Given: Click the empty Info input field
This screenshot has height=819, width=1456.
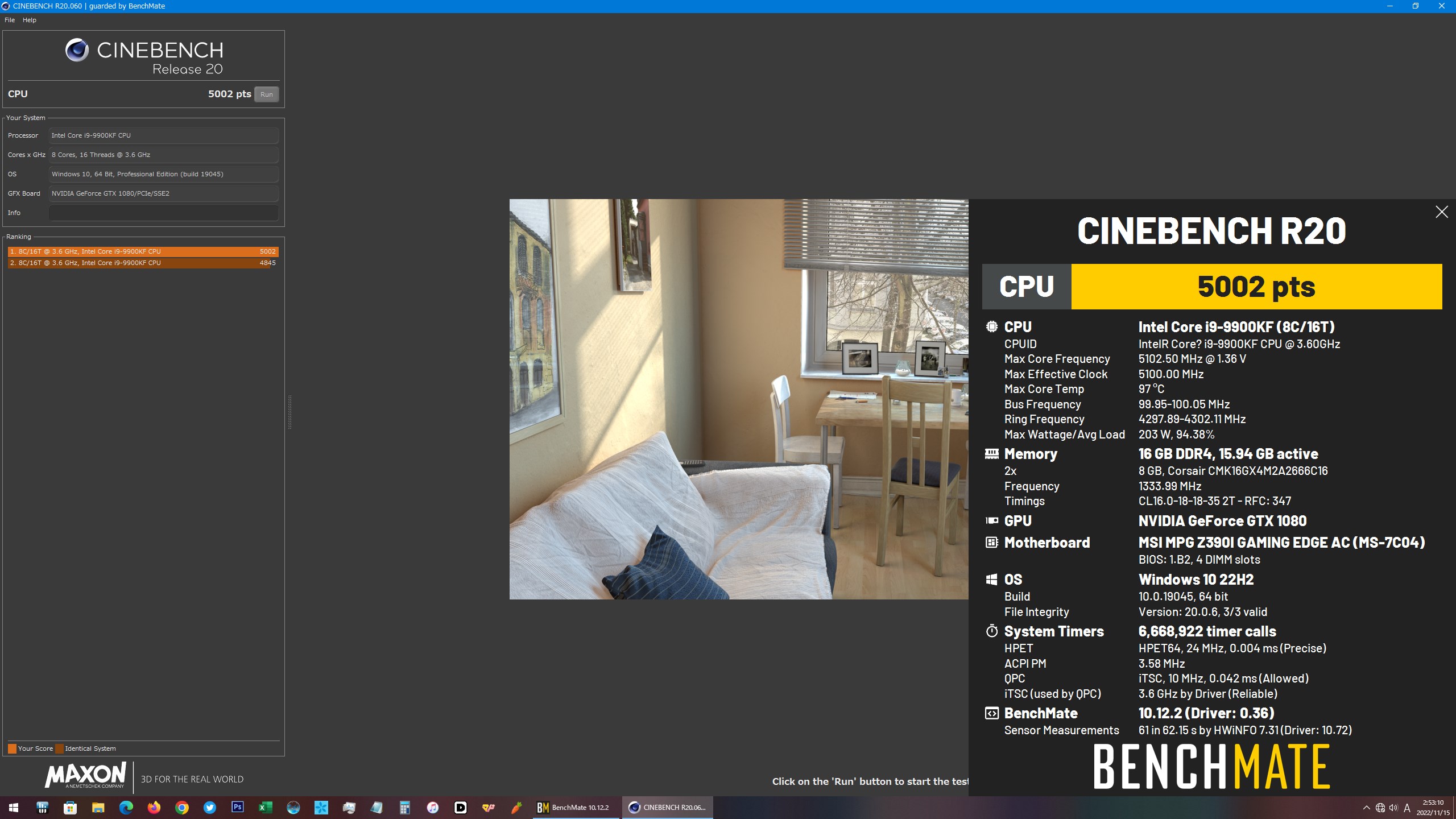Looking at the screenshot, I should pyautogui.click(x=164, y=213).
